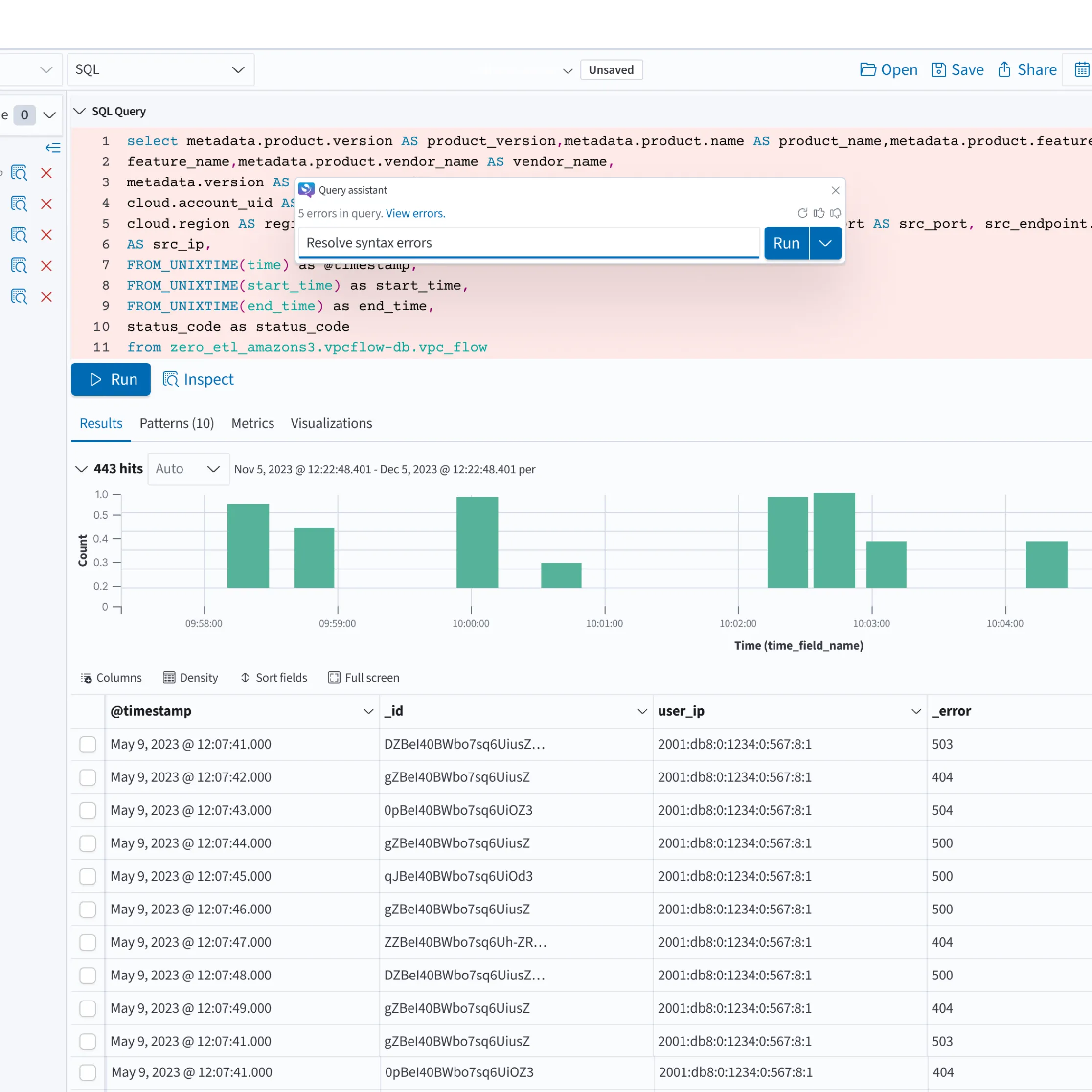Remove the first sidebar field
1092x1092 pixels.
[x=46, y=173]
